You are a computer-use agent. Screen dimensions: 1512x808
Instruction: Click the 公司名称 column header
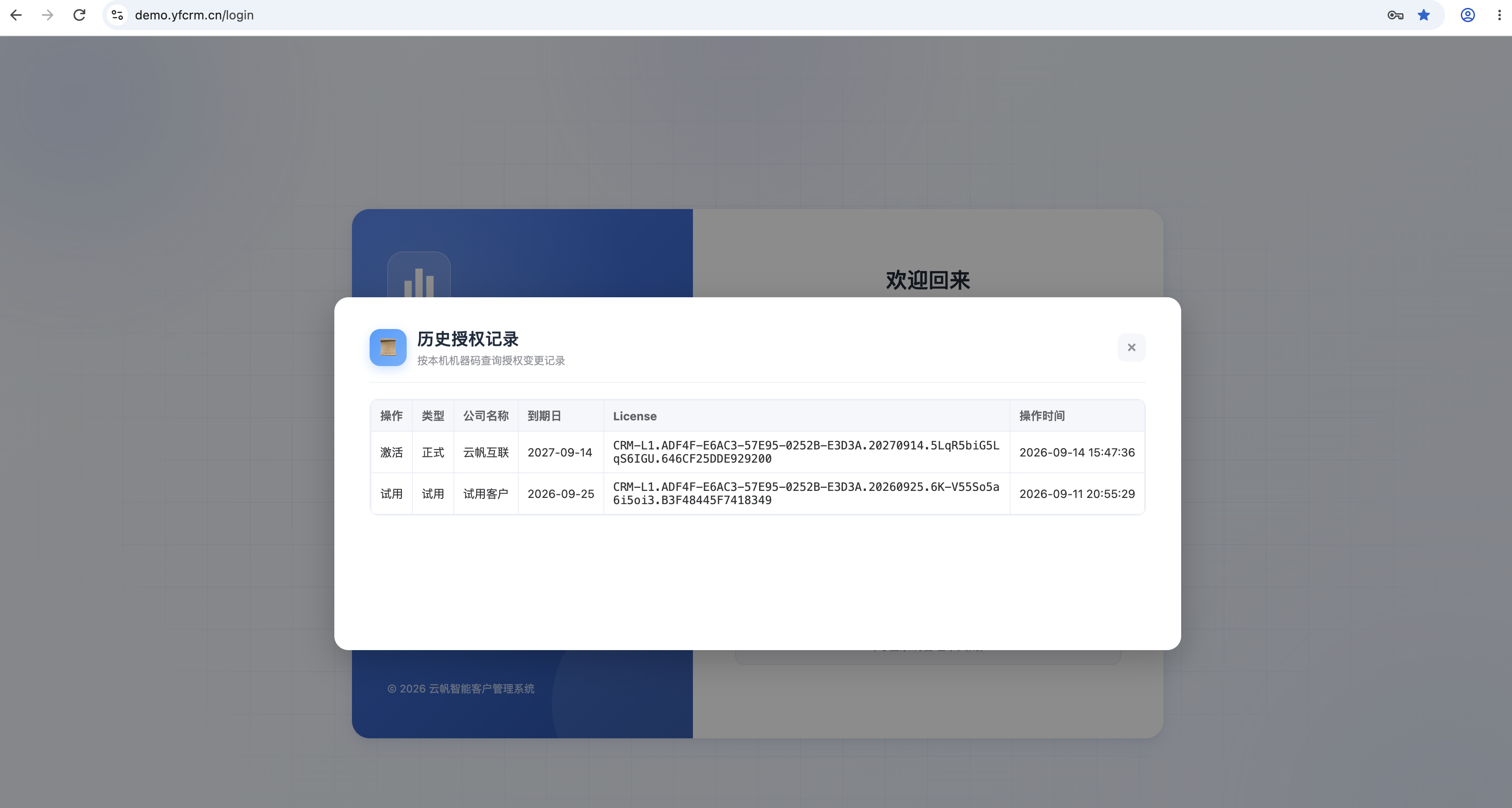(486, 416)
